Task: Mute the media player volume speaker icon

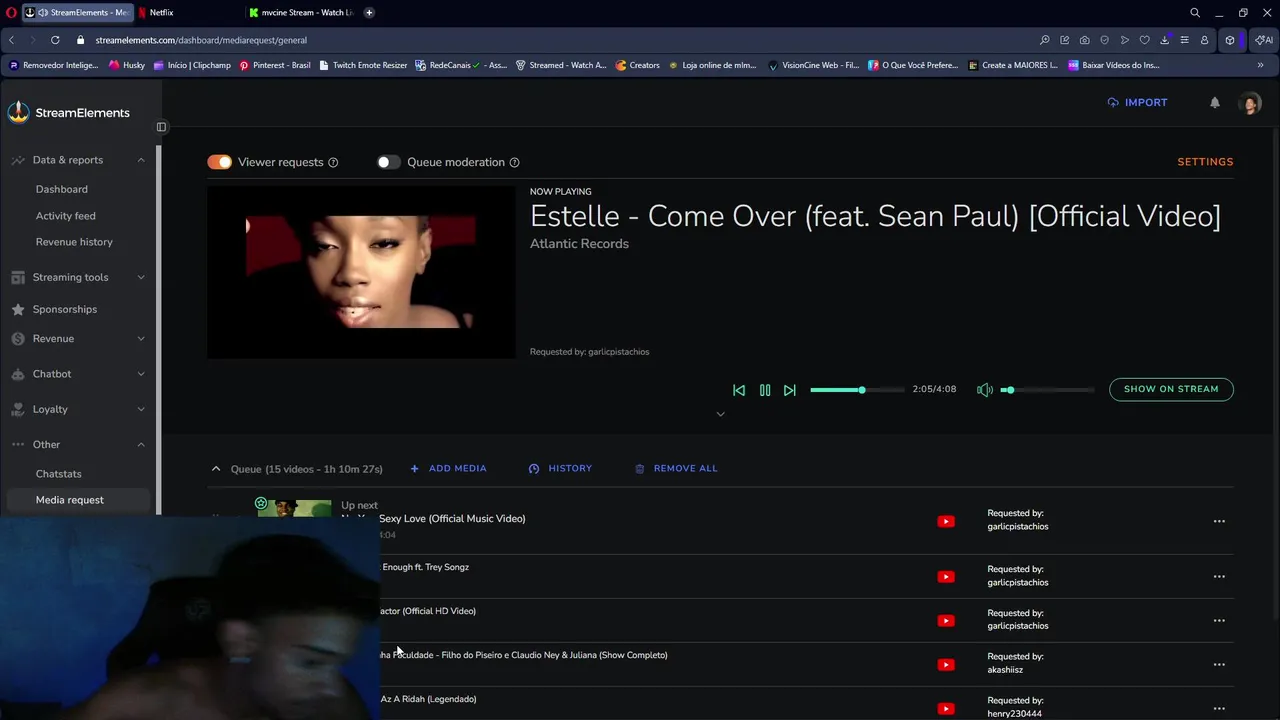Action: [x=985, y=390]
